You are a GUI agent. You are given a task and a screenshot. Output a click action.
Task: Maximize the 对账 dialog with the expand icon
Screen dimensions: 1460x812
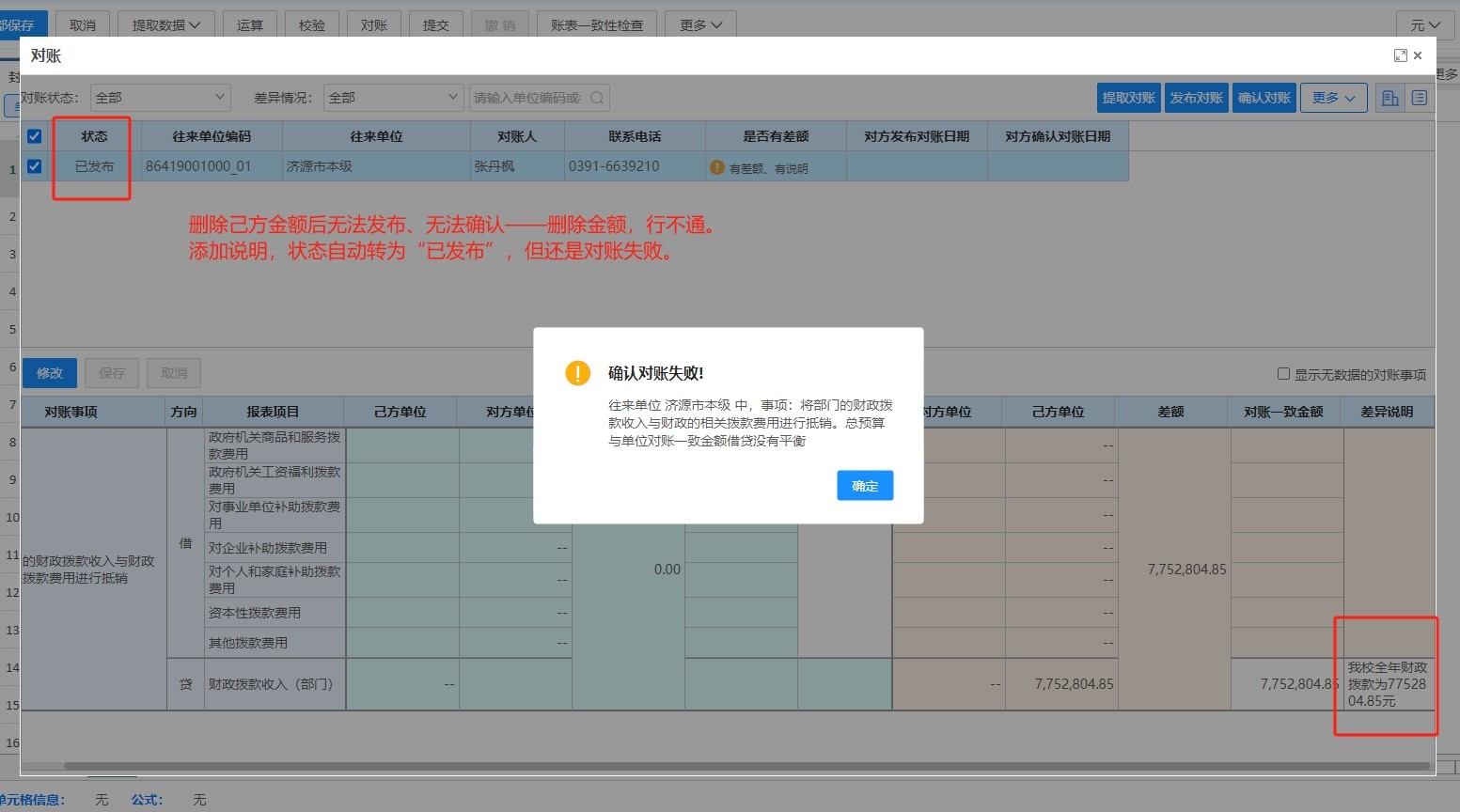click(x=1400, y=55)
